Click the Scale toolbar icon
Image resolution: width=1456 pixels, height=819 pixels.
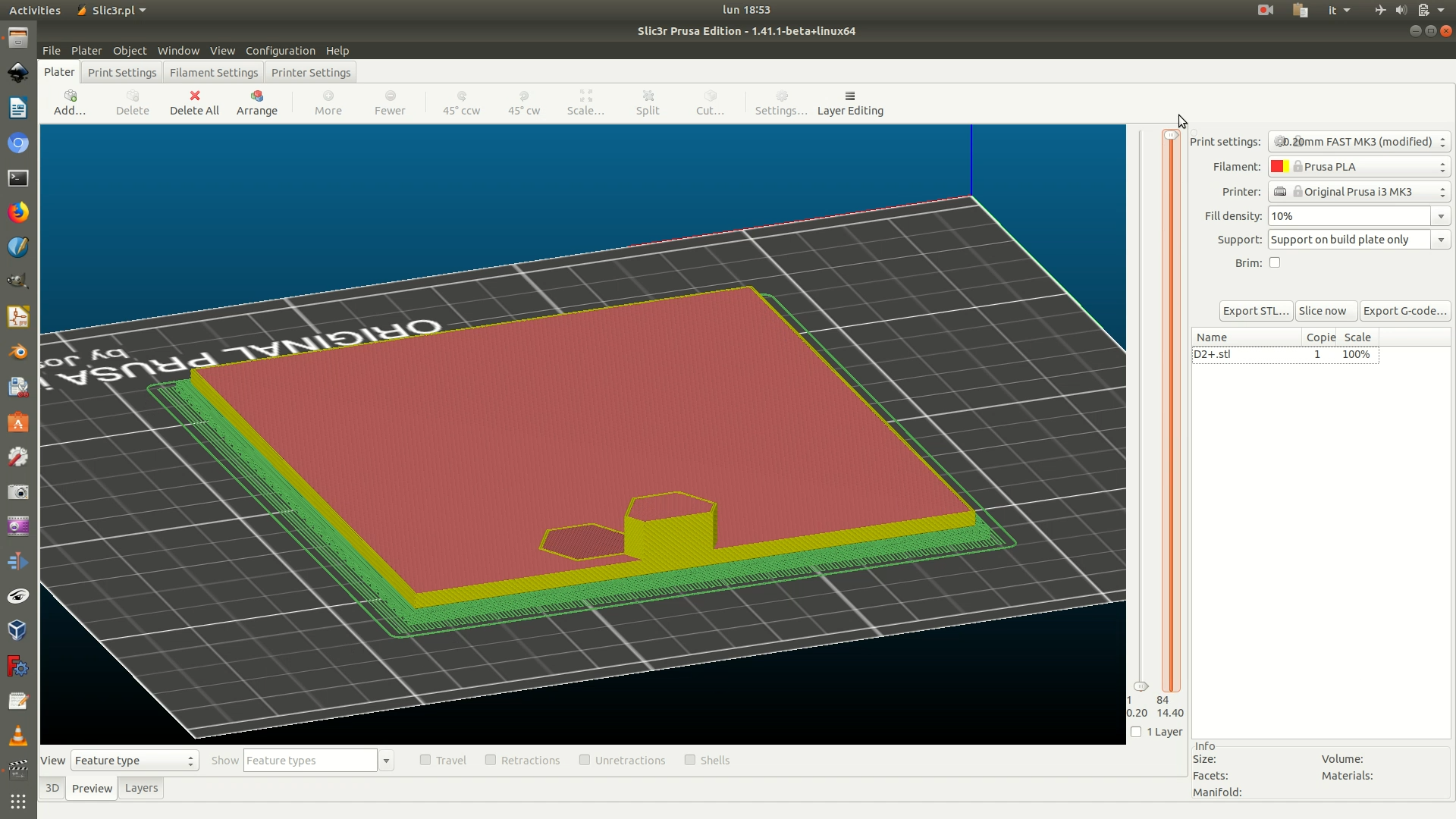[x=585, y=96]
